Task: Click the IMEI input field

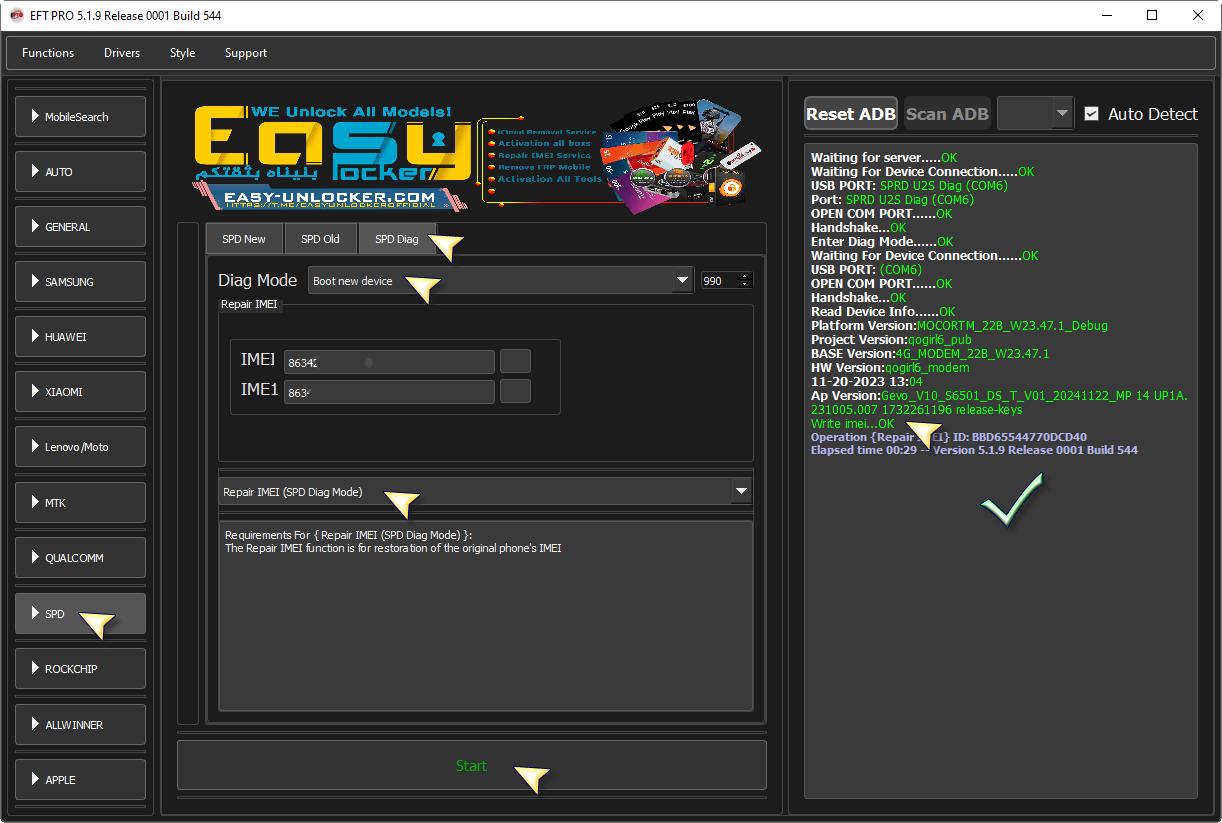Action: 389,362
